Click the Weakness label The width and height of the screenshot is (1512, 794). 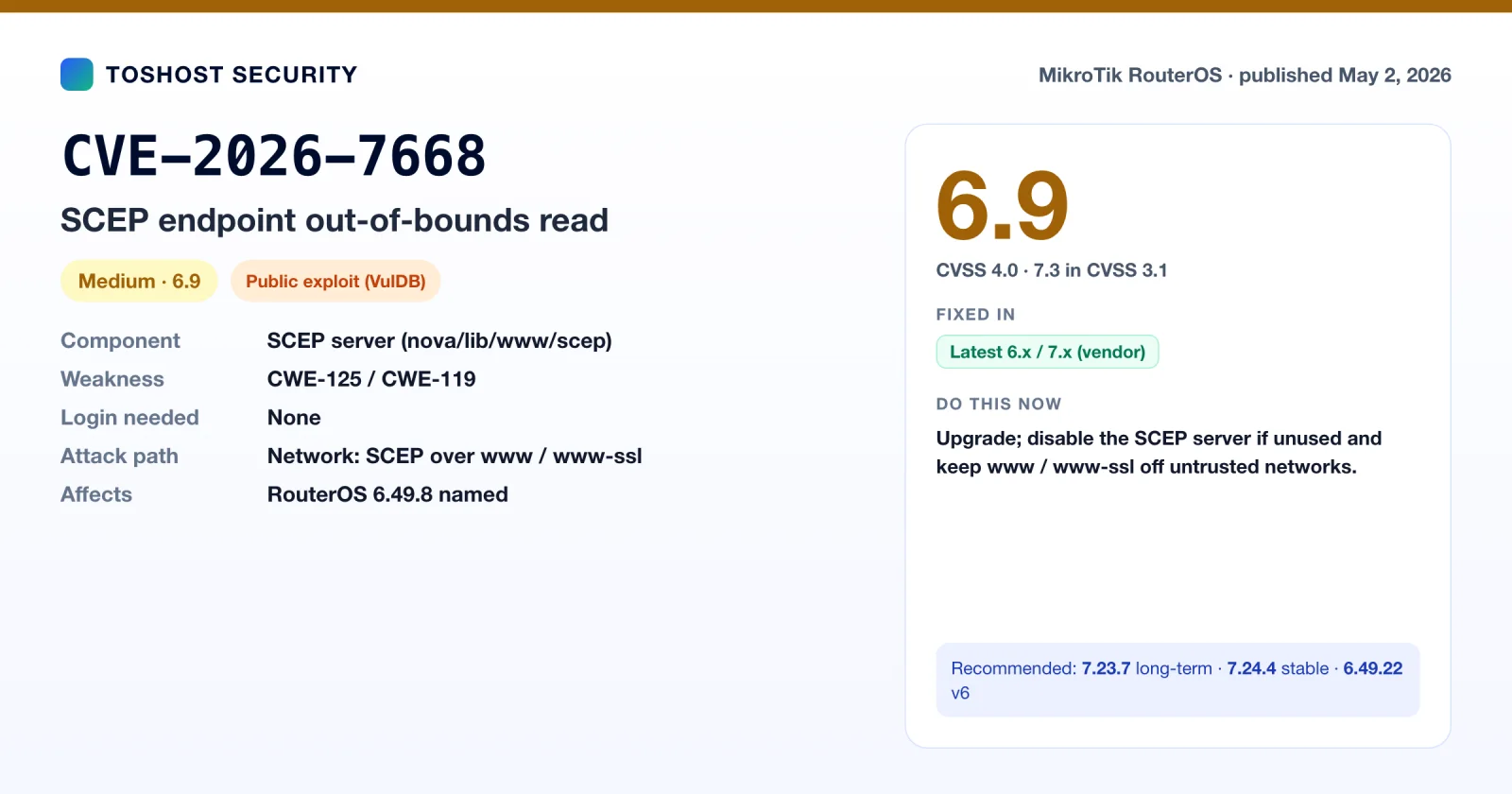click(112, 379)
